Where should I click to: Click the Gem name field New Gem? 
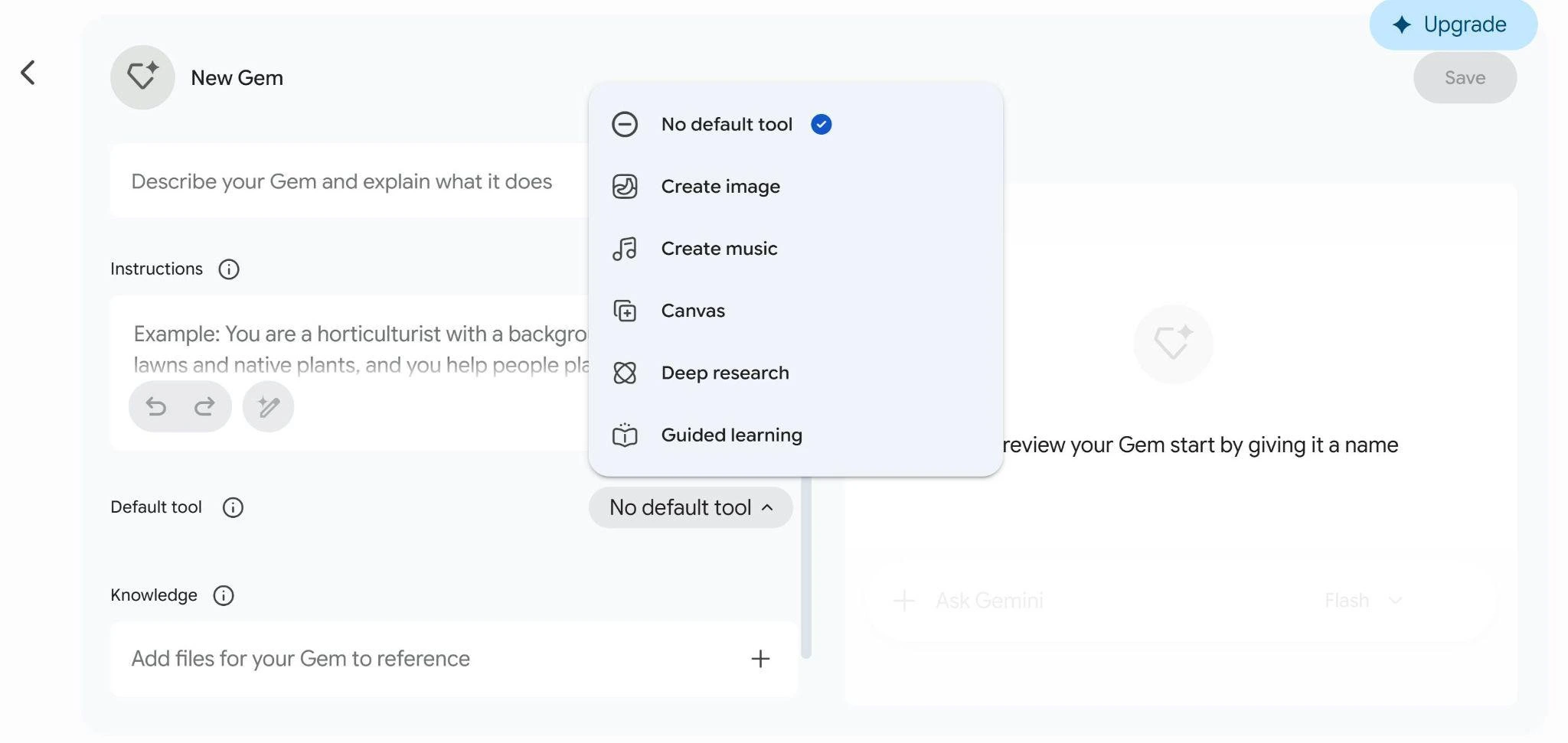(237, 78)
